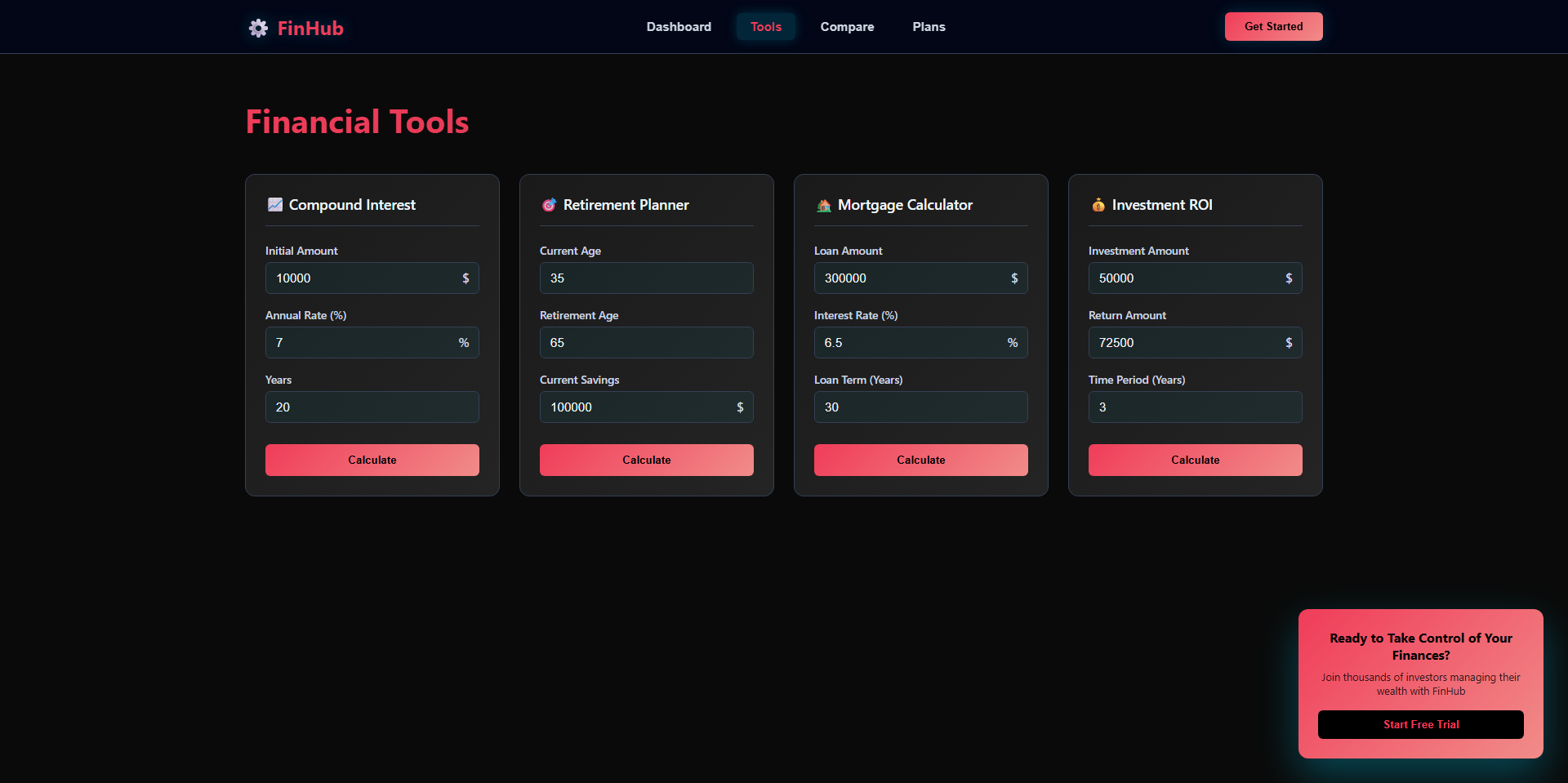1568x783 pixels.
Task: Select the Initial Amount input field
Action: pyautogui.click(x=372, y=278)
